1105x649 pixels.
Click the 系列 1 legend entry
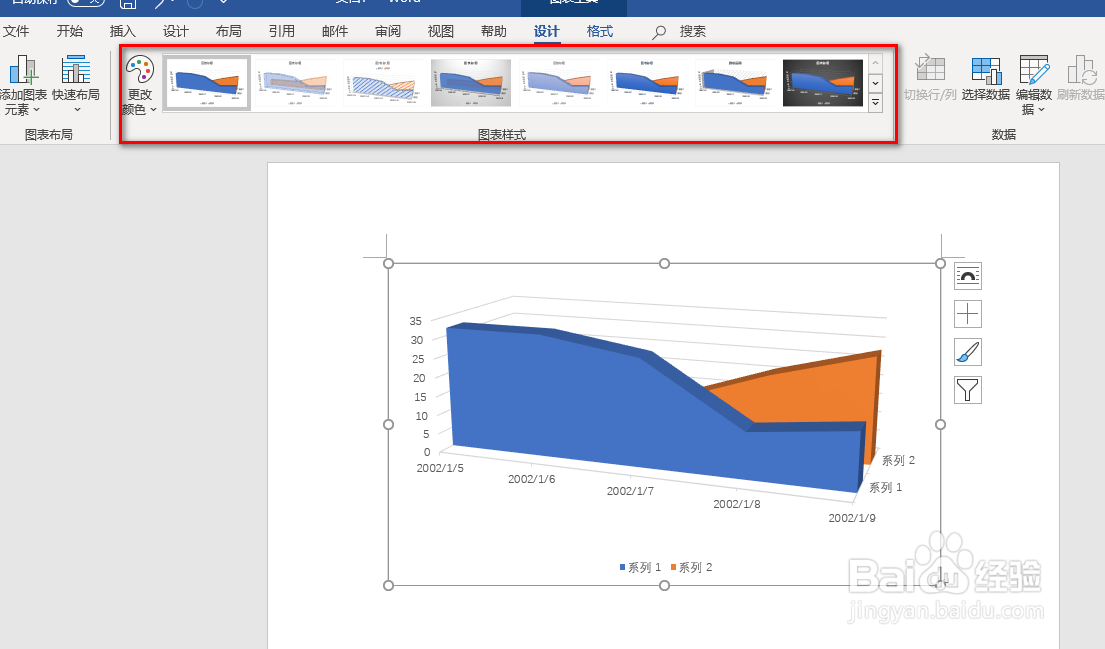pyautogui.click(x=640, y=567)
